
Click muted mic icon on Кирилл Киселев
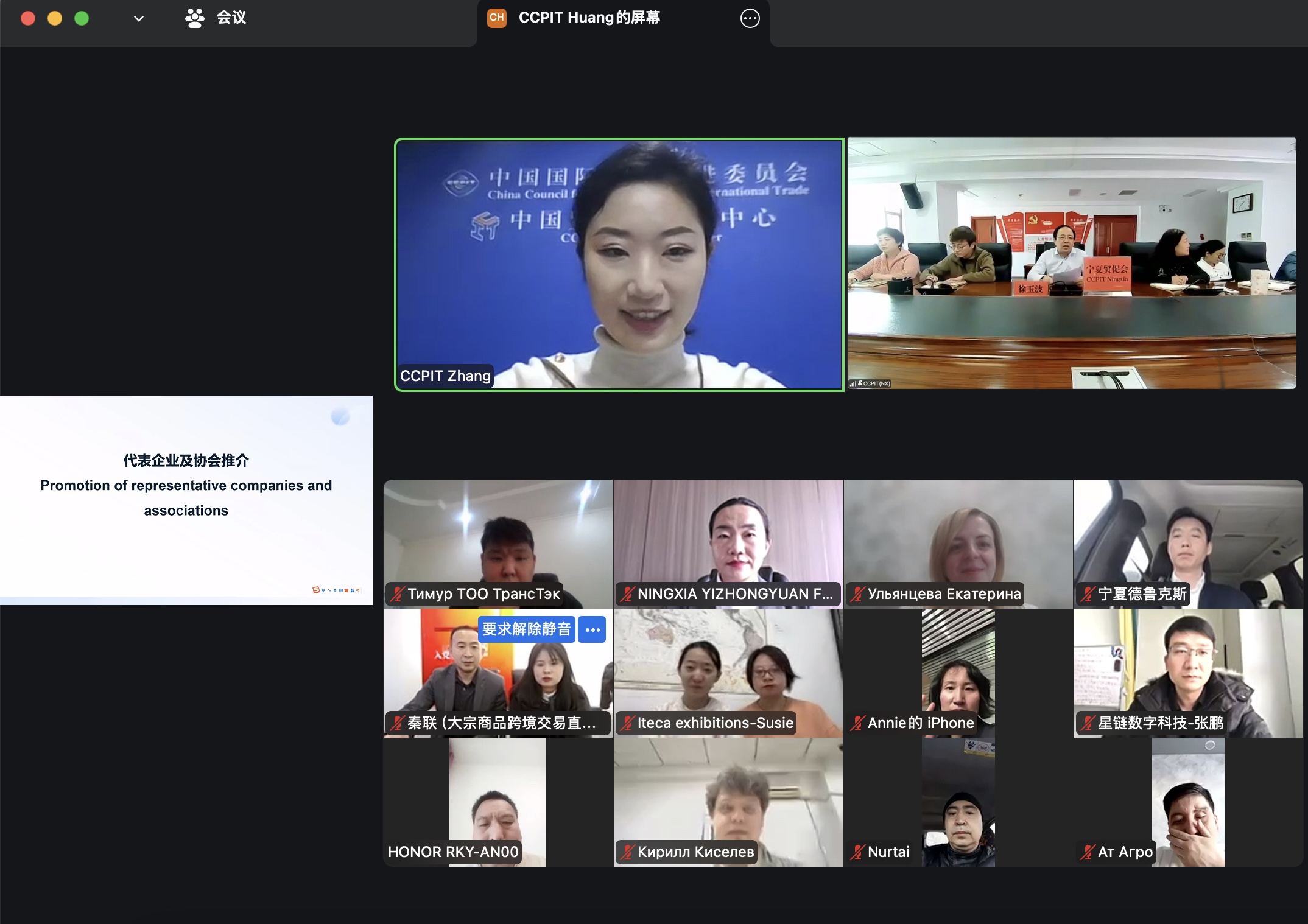point(627,852)
